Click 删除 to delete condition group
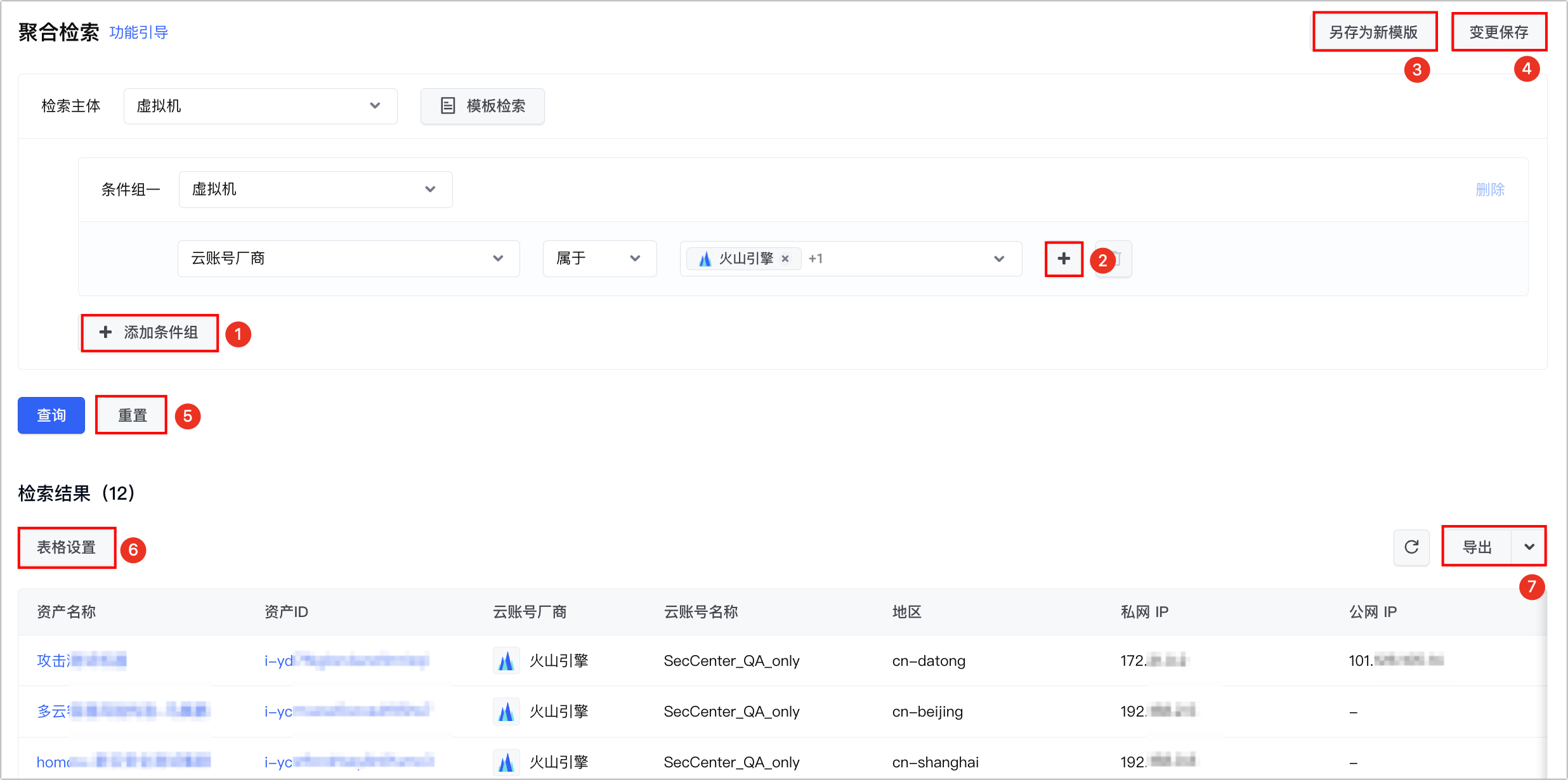The height and width of the screenshot is (780, 1568). (x=1490, y=190)
